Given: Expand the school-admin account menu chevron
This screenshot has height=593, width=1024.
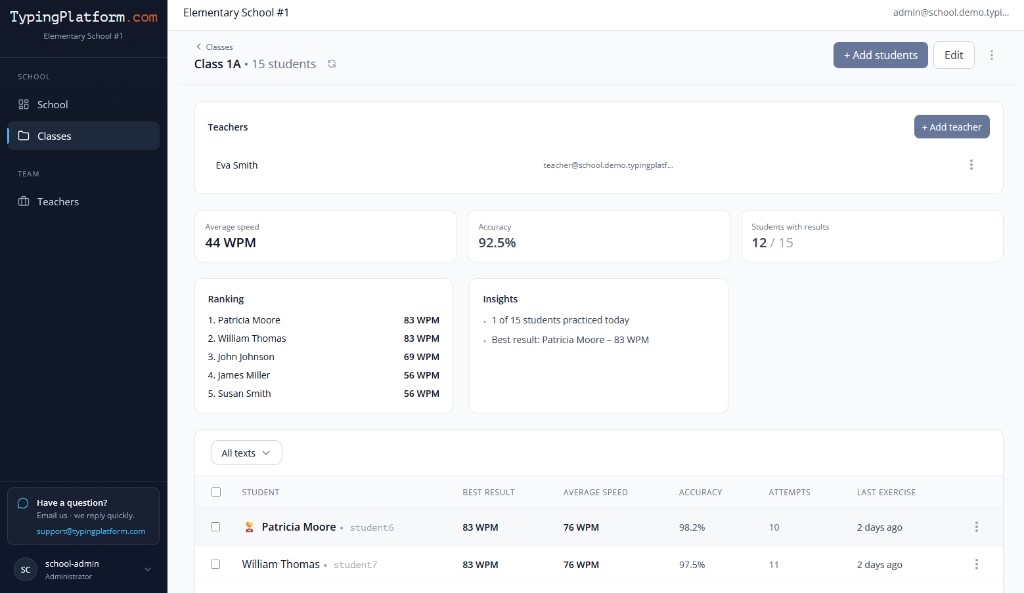Looking at the screenshot, I should [x=148, y=569].
